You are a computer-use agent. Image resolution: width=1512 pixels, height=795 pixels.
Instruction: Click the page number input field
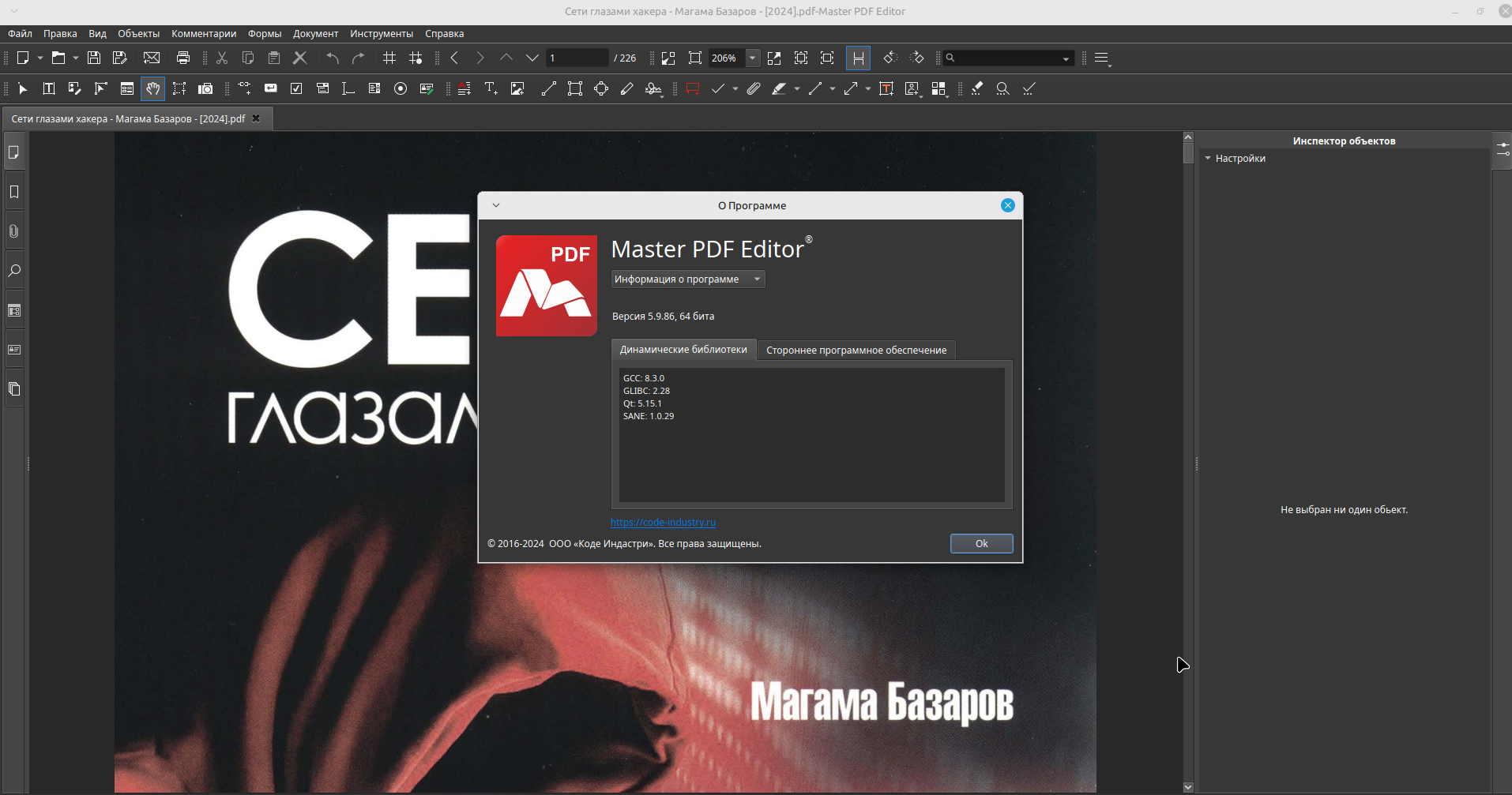click(577, 58)
